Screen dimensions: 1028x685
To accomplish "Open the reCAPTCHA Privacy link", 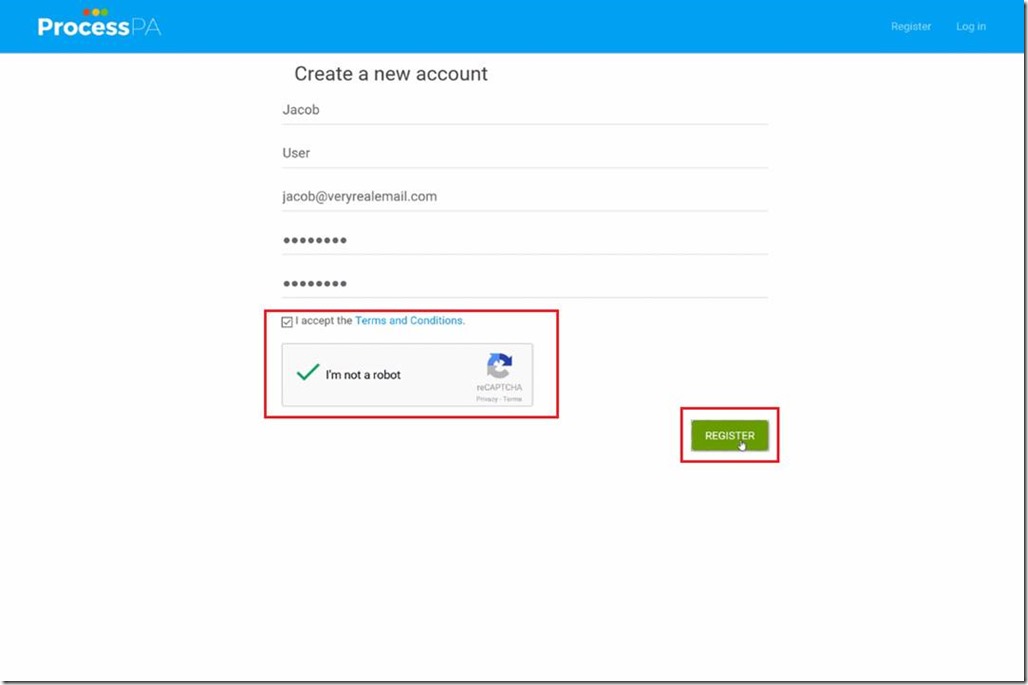I will point(486,399).
